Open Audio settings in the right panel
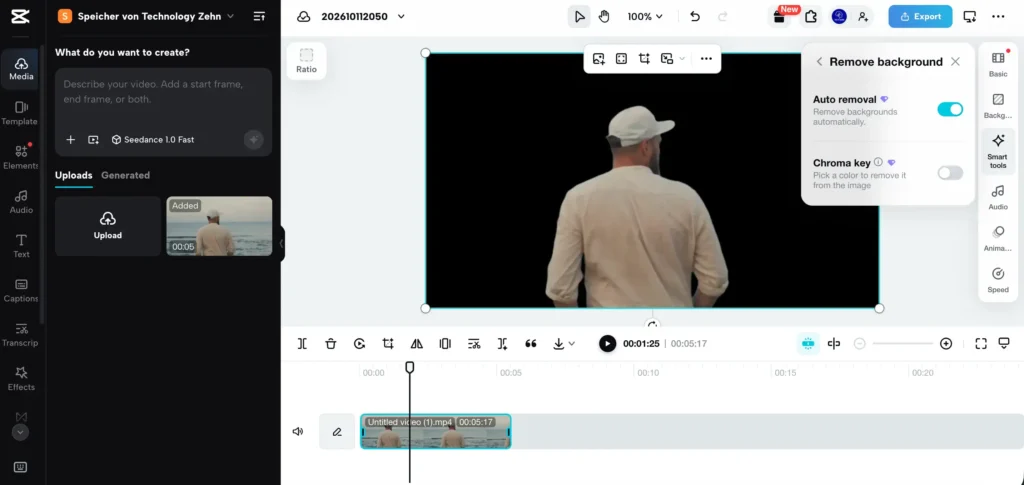The image size is (1024, 485). (x=998, y=197)
